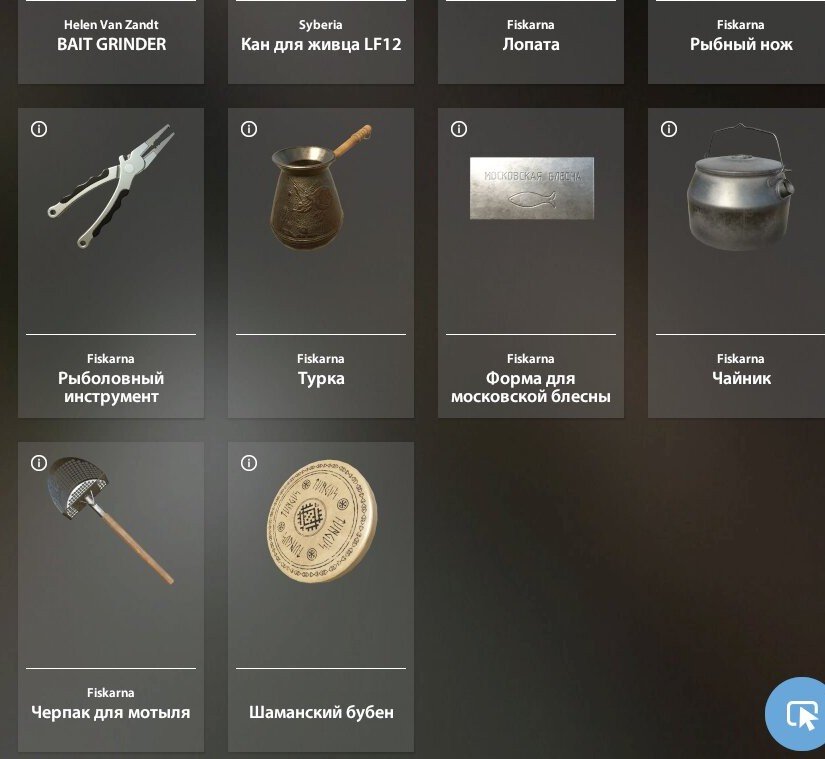Click the info icon on Чайник card
Viewport: 825px width, 759px height.
point(669,129)
